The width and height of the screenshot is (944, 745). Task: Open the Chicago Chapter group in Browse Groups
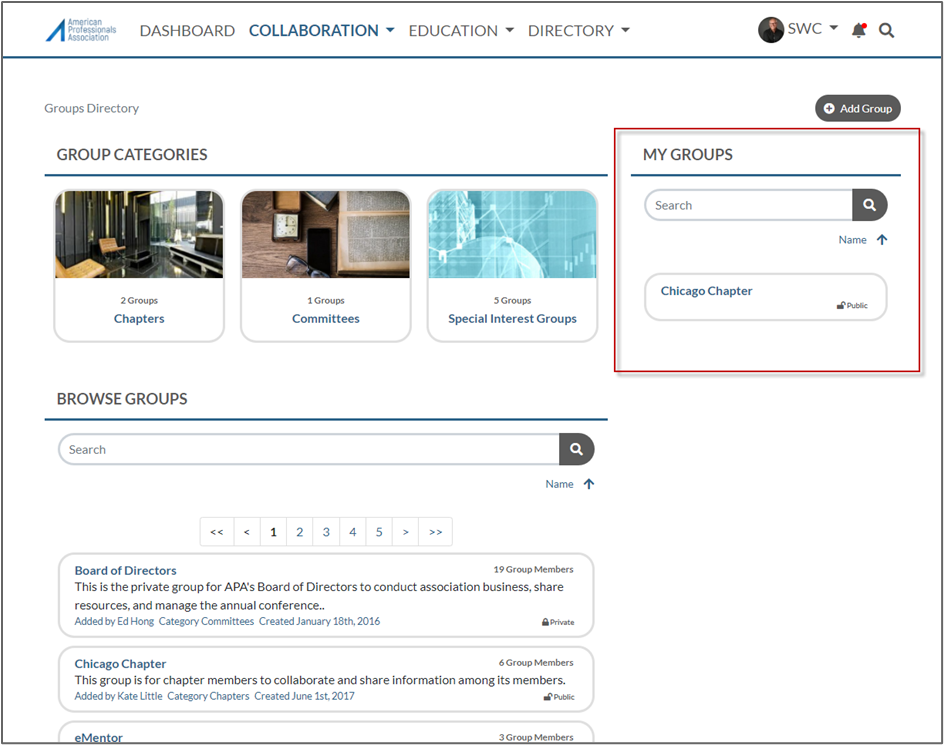pyautogui.click(x=120, y=664)
